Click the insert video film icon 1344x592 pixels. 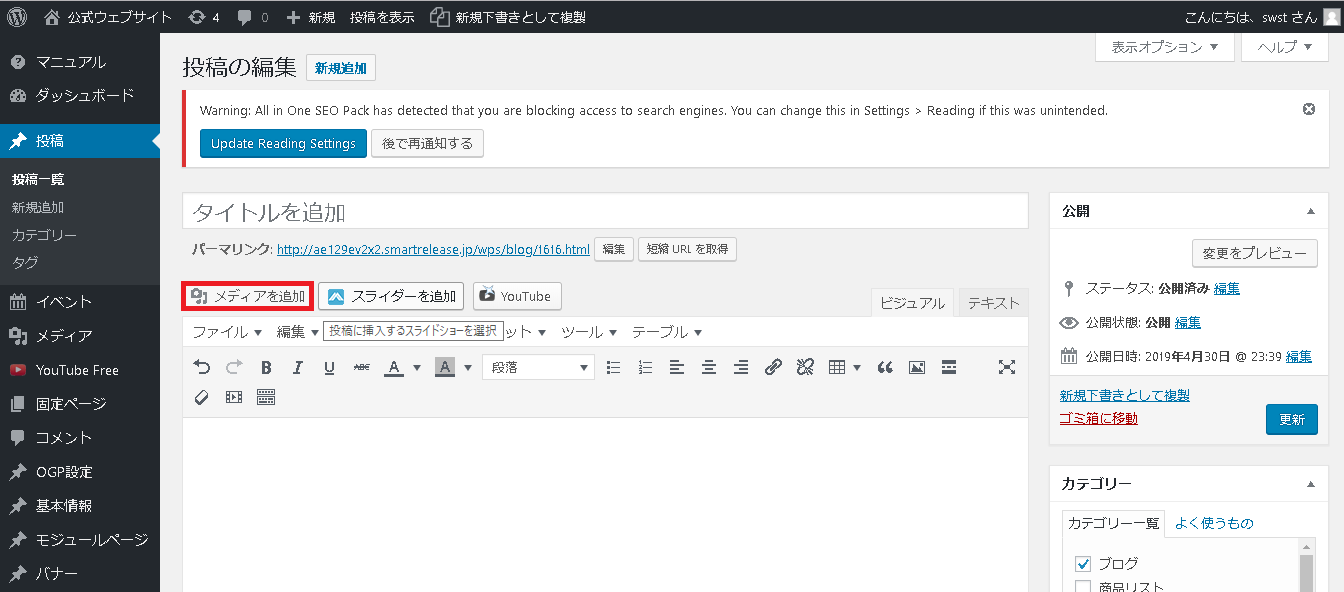tap(234, 397)
